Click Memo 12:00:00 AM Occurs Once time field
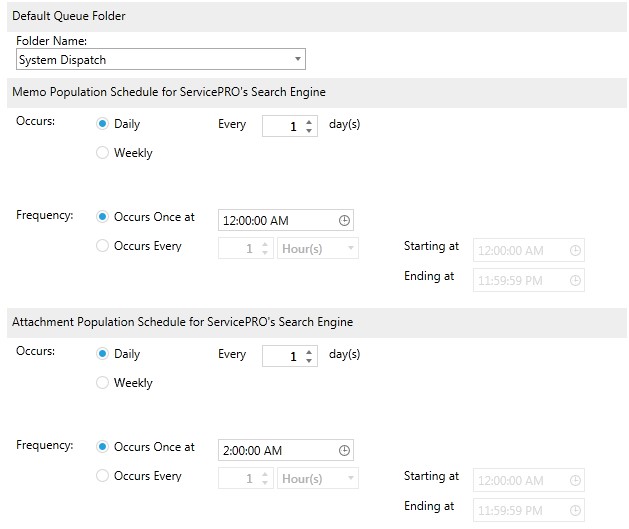 click(286, 220)
